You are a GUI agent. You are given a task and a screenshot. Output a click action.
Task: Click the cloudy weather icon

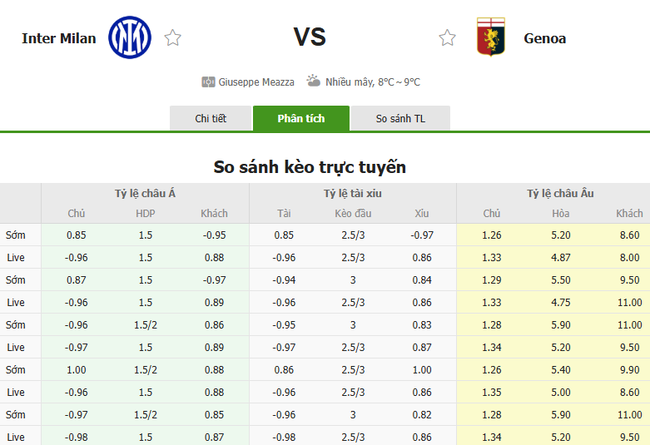point(313,81)
